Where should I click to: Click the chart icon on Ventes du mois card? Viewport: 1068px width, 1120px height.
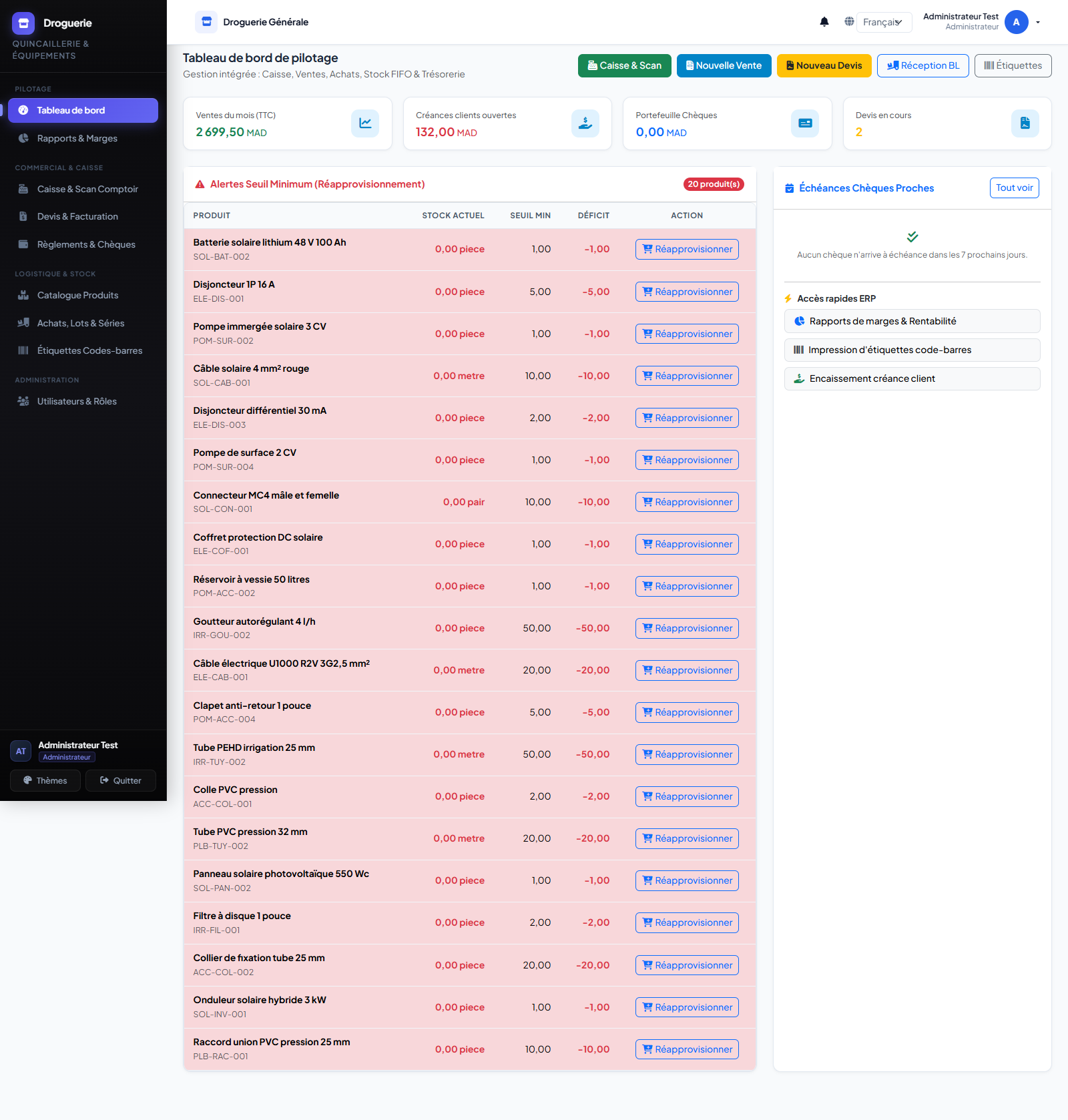(365, 123)
